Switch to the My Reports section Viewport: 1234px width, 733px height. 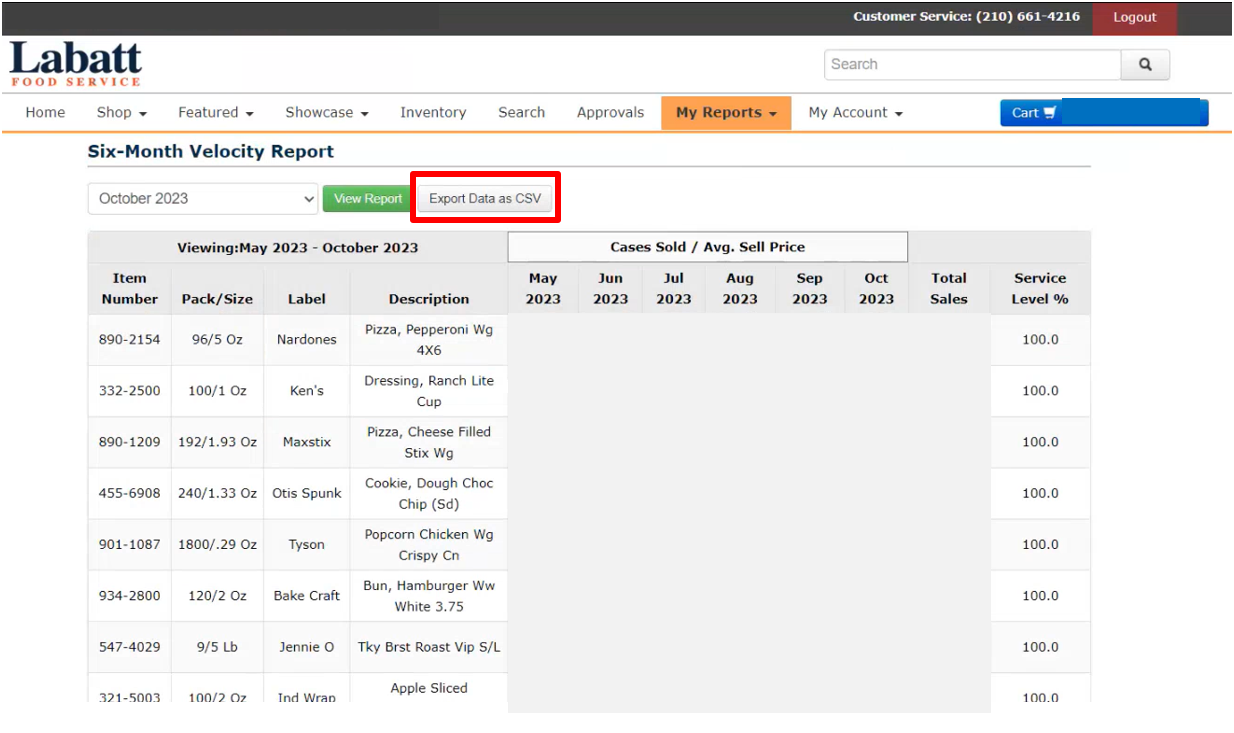coord(725,112)
